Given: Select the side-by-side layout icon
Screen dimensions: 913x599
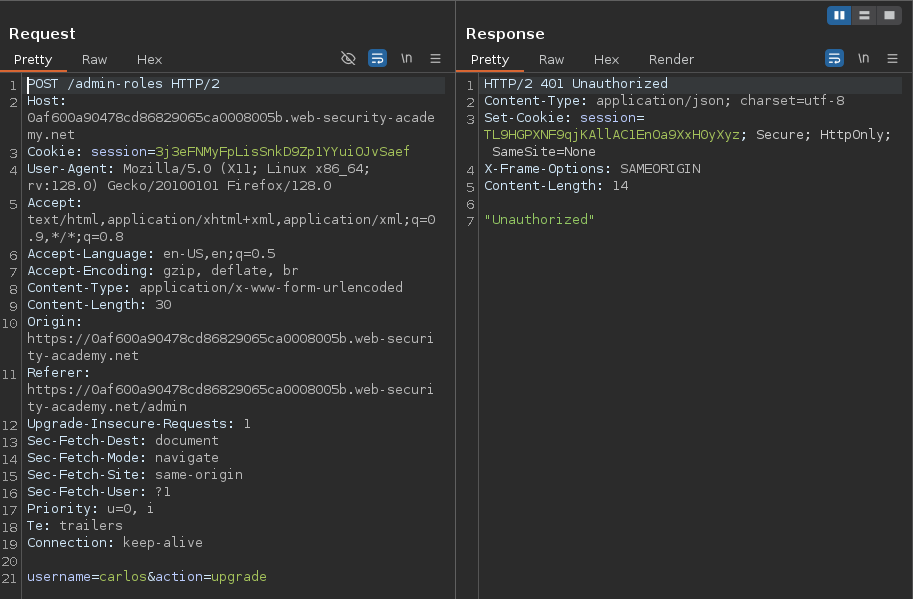Looking at the screenshot, I should [x=839, y=15].
